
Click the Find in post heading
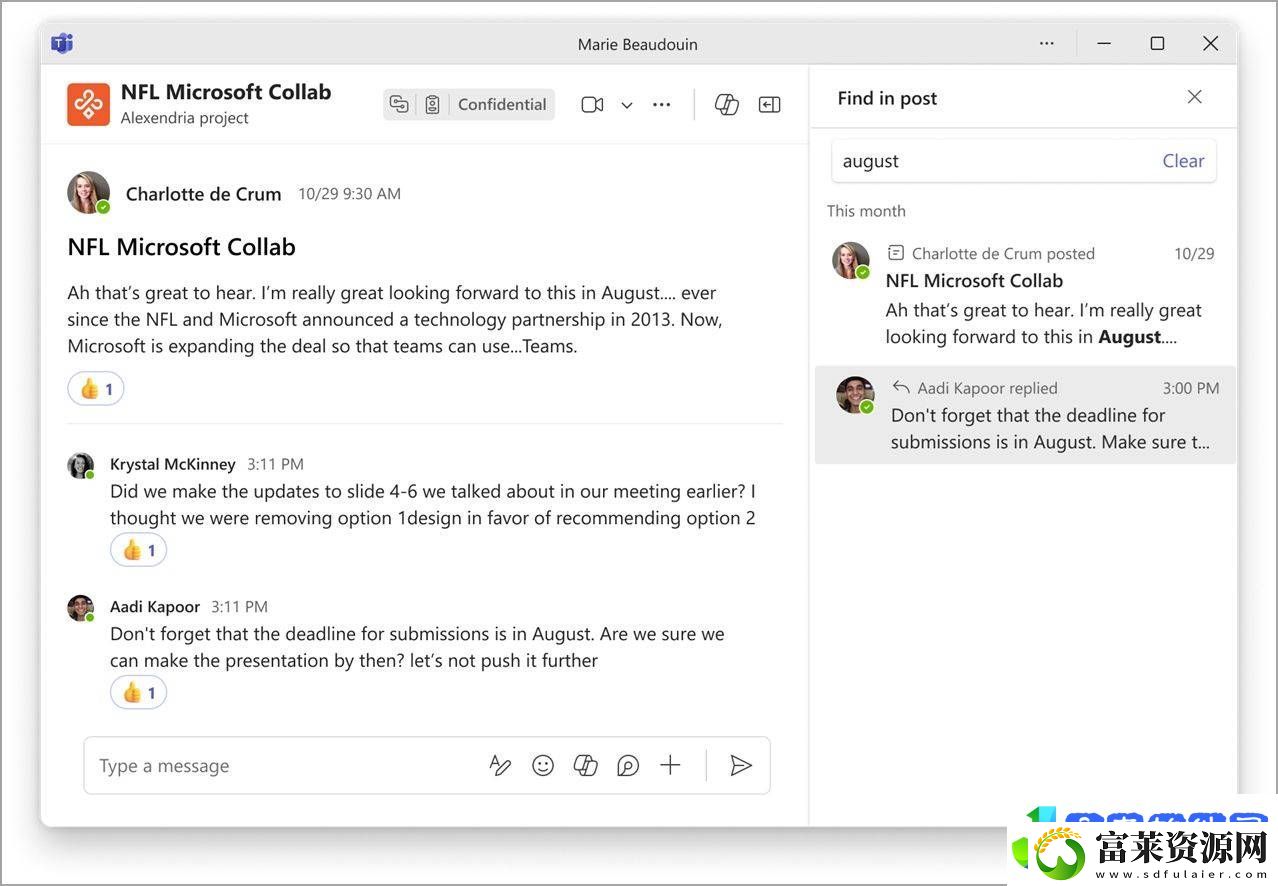pos(887,98)
